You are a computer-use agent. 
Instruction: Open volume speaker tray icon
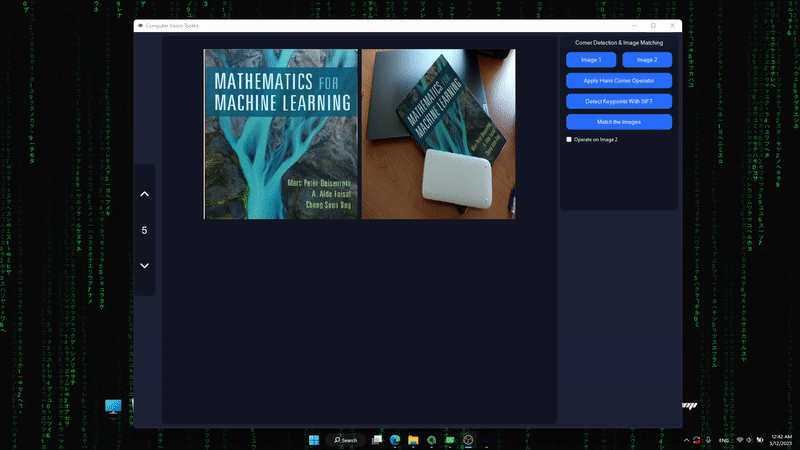tap(748, 440)
